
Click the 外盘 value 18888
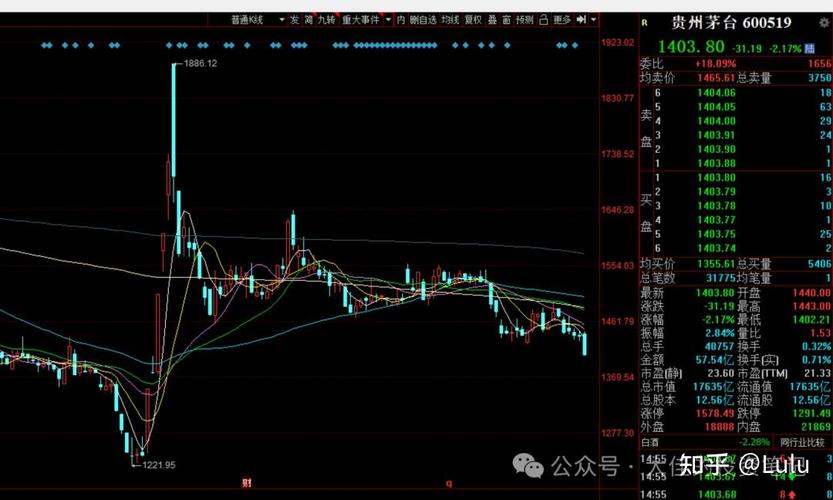(x=719, y=426)
